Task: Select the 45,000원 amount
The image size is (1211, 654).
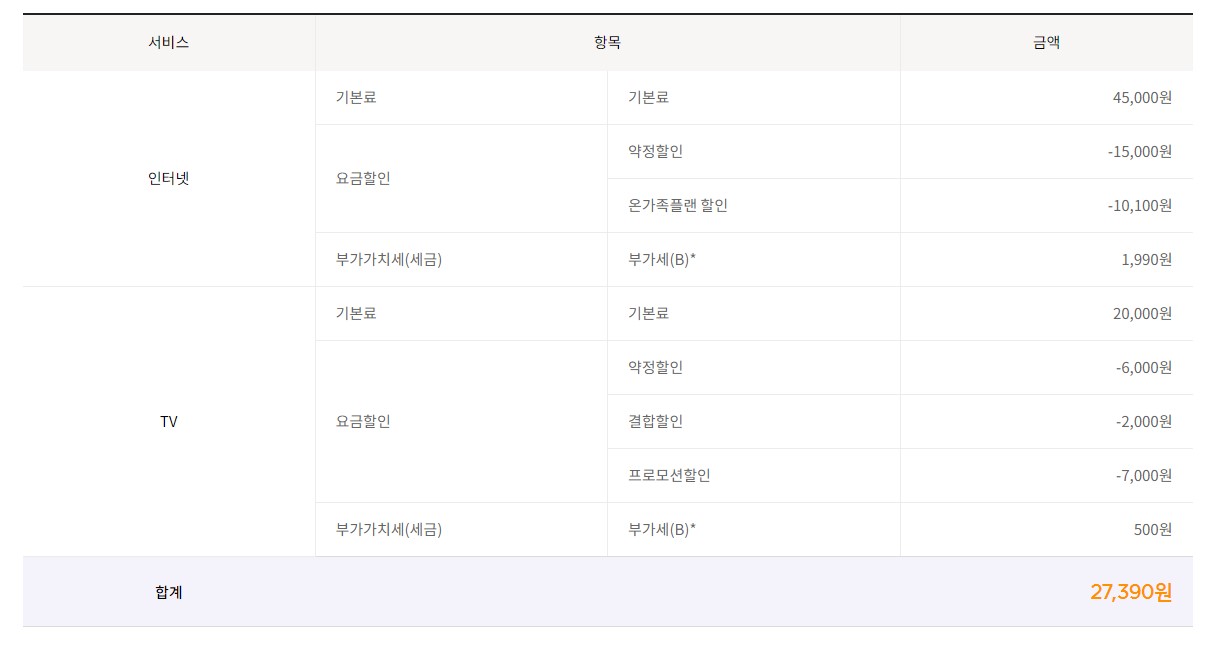Action: [1141, 98]
